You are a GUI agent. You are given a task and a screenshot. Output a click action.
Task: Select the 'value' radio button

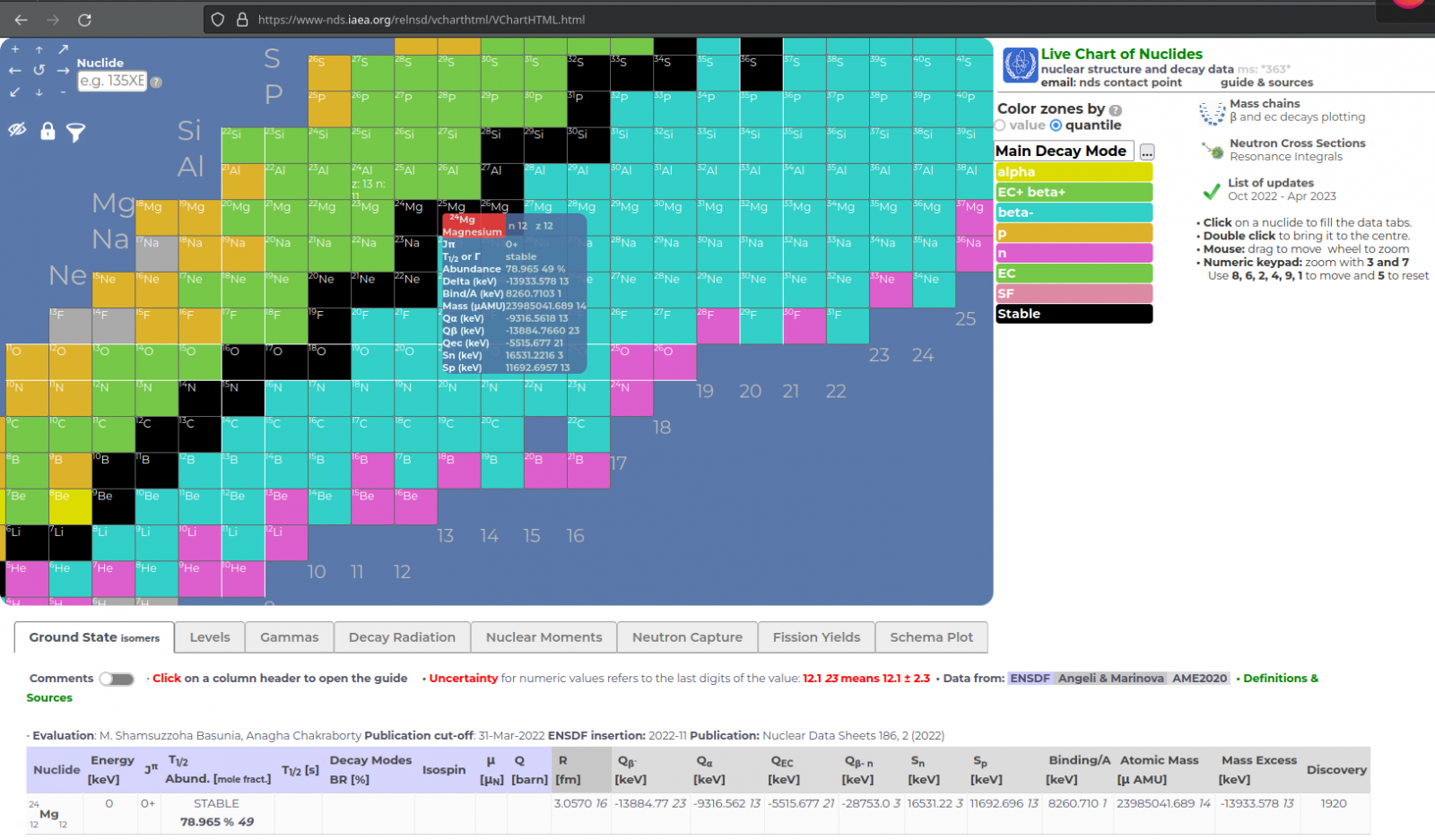tap(1001, 126)
